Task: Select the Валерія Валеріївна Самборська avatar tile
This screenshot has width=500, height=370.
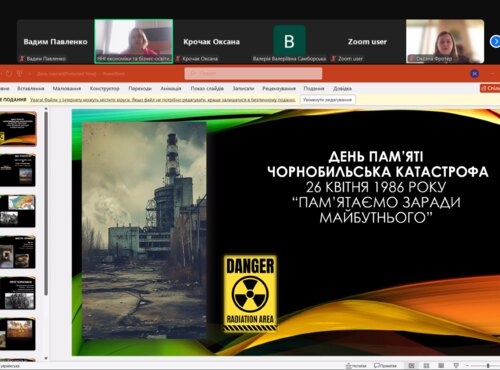Action: pos(289,41)
